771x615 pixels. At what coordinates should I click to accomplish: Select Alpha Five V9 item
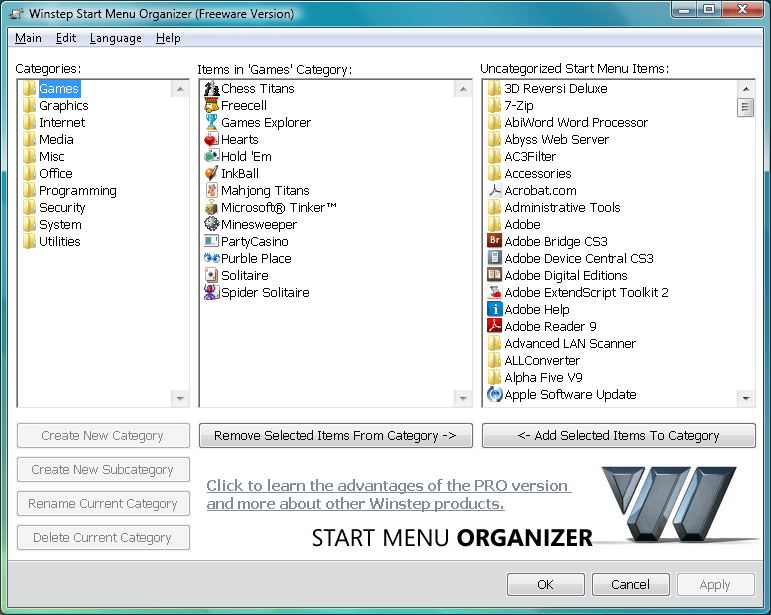[x=543, y=378]
